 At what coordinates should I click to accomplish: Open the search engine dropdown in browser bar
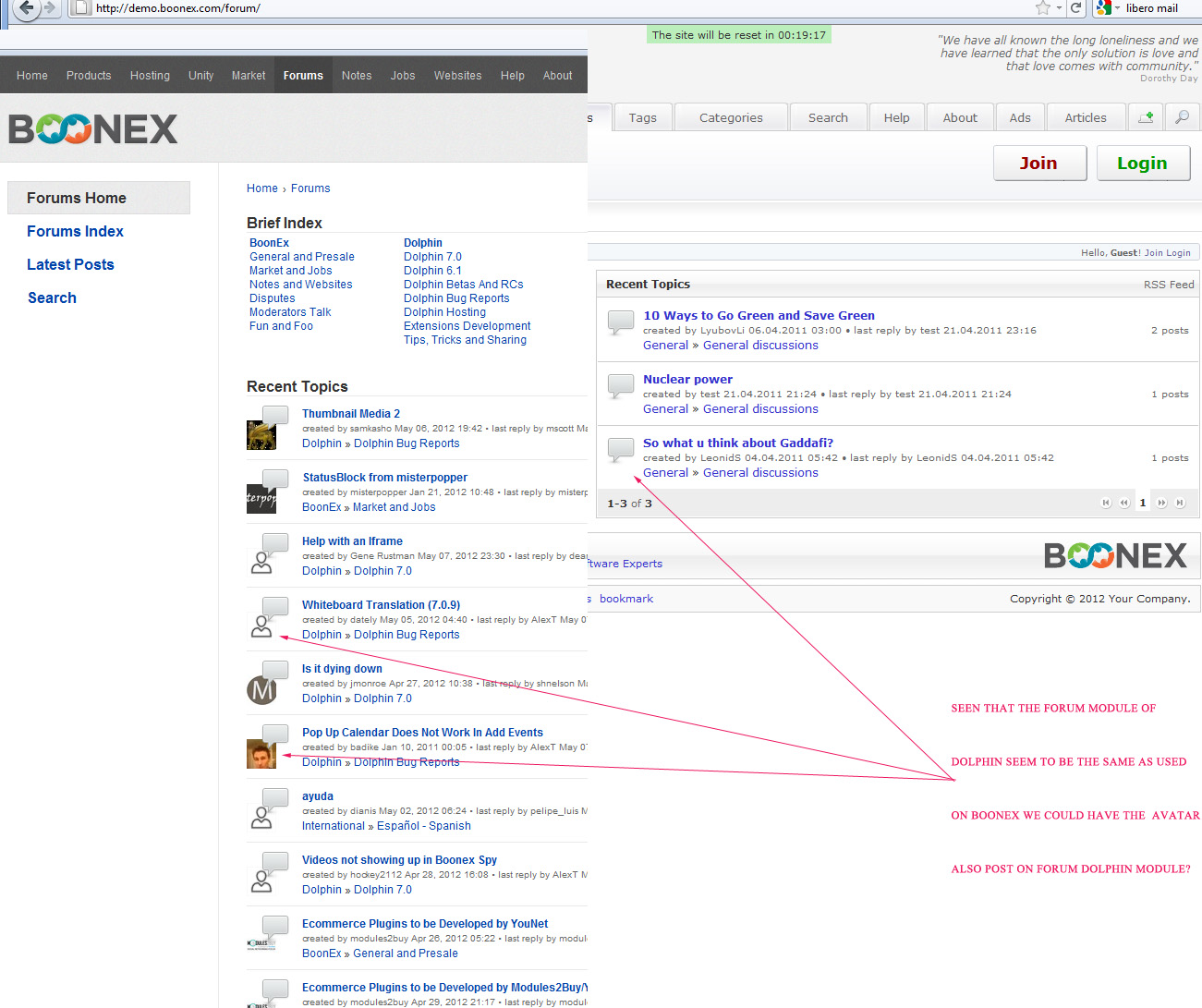(x=1108, y=8)
